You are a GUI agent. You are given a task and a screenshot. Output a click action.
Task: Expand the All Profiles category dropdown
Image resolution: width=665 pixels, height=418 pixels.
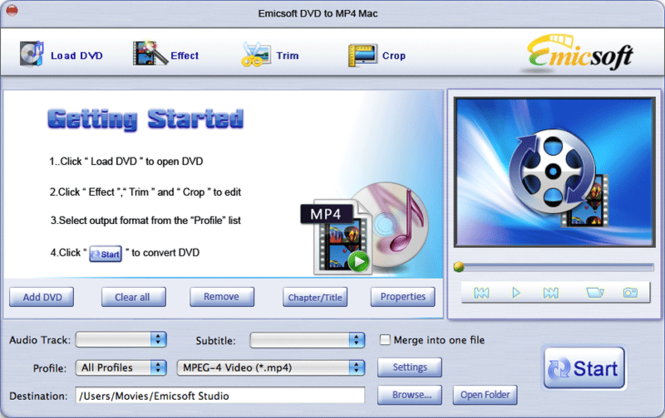click(x=121, y=367)
